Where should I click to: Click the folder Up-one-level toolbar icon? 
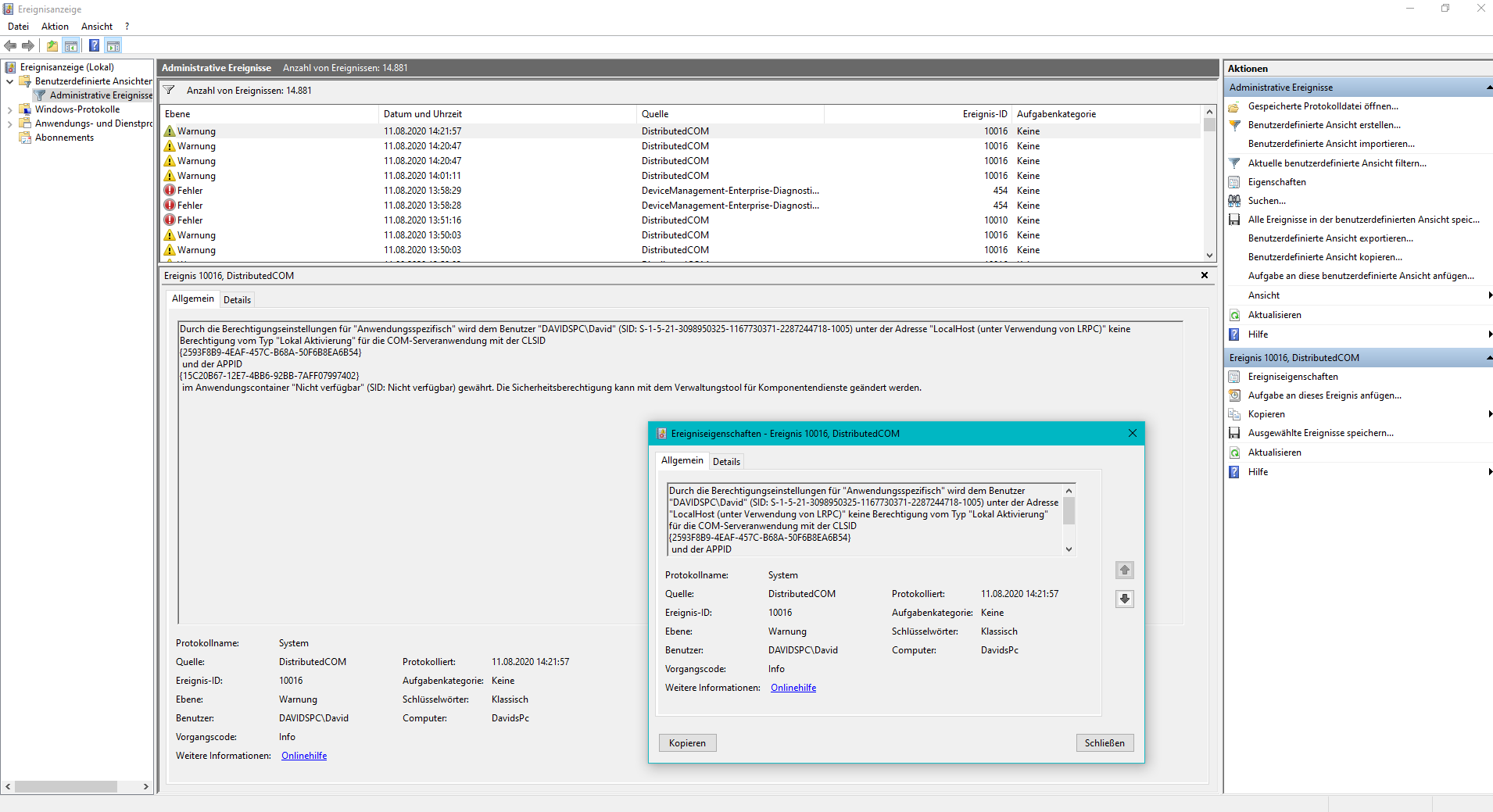pyautogui.click(x=52, y=46)
